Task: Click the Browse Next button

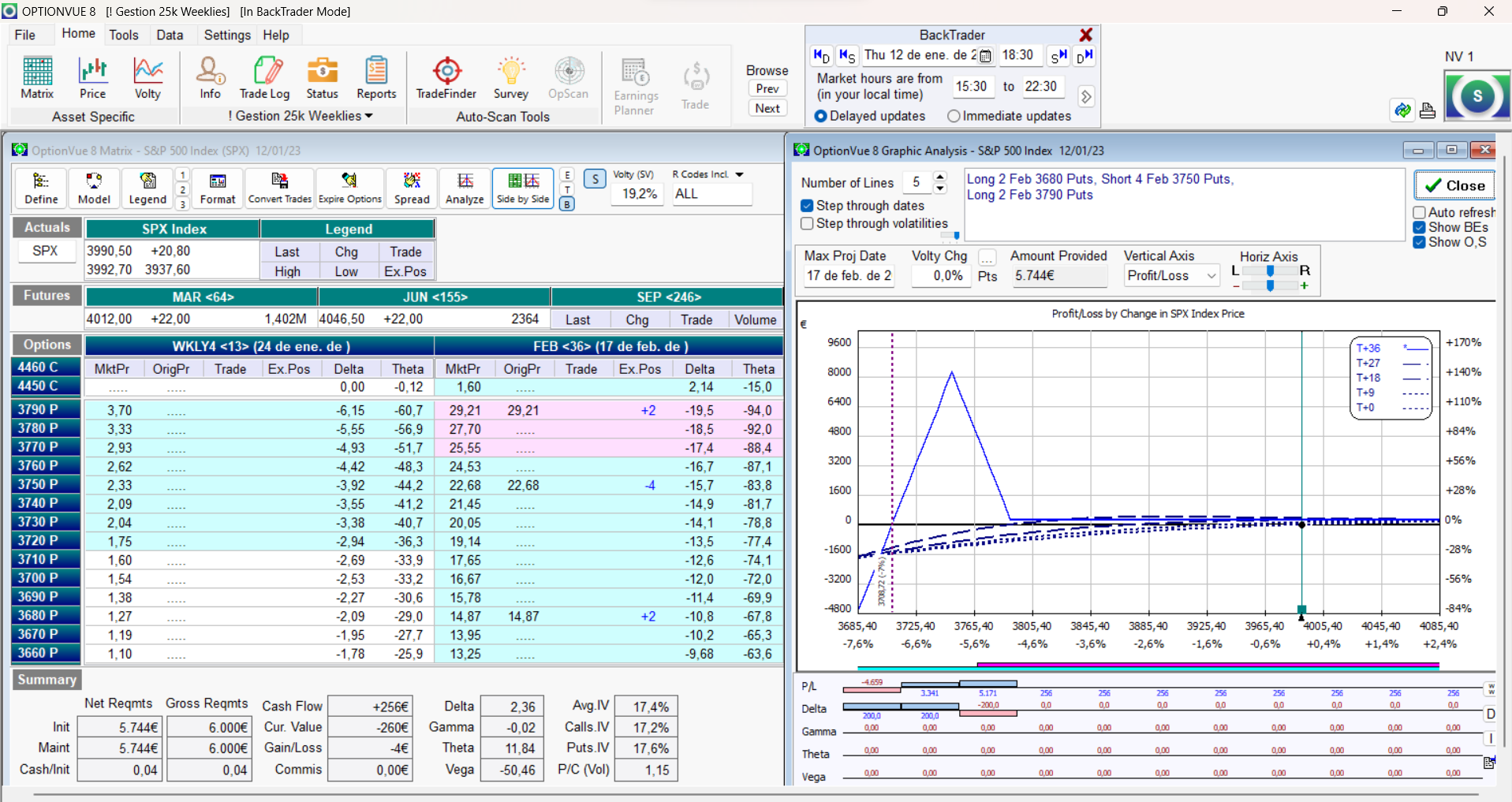Action: pyautogui.click(x=767, y=108)
